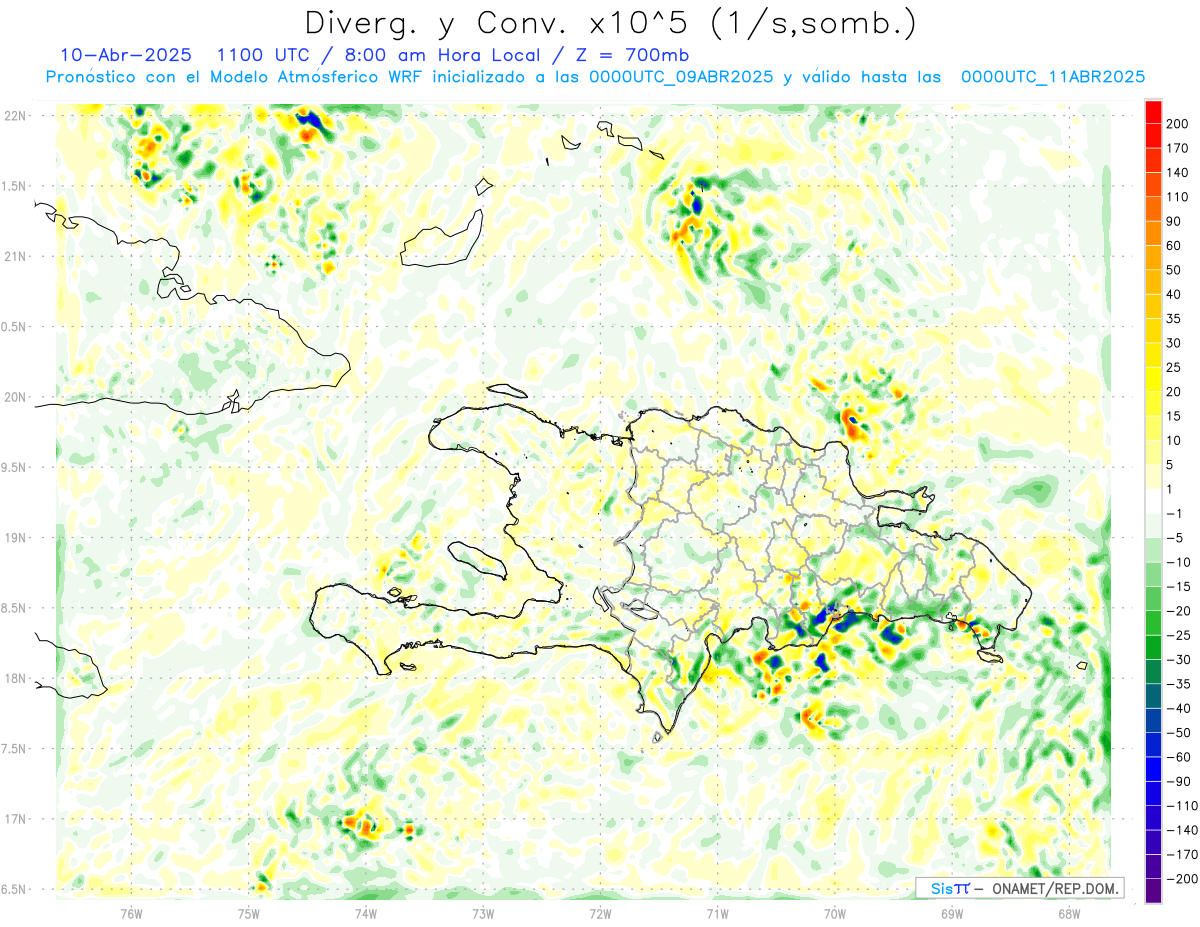The height and width of the screenshot is (927, 1200).
Task: Click the "18N" latitude label
Action: 15,678
